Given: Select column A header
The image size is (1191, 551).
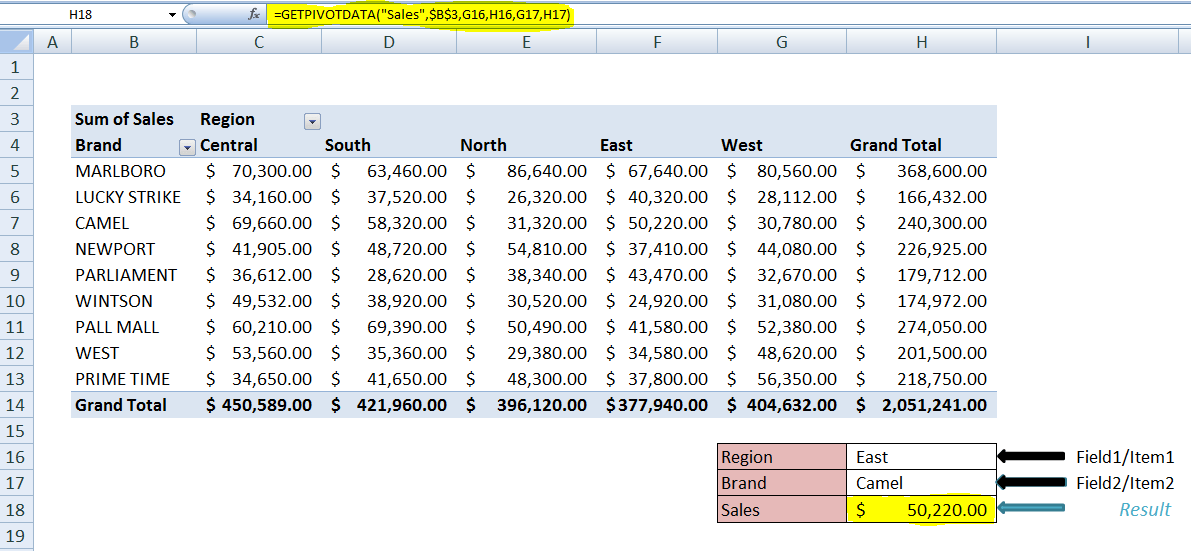Looking at the screenshot, I should (52, 43).
